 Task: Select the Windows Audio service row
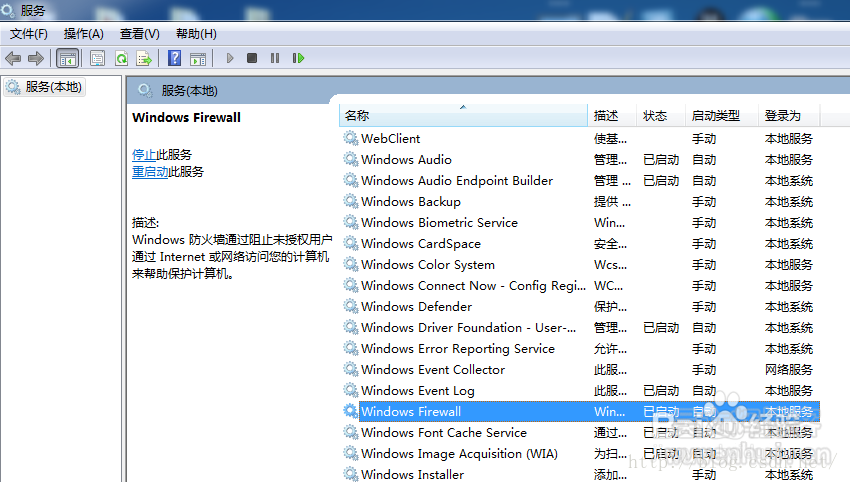(x=406, y=159)
